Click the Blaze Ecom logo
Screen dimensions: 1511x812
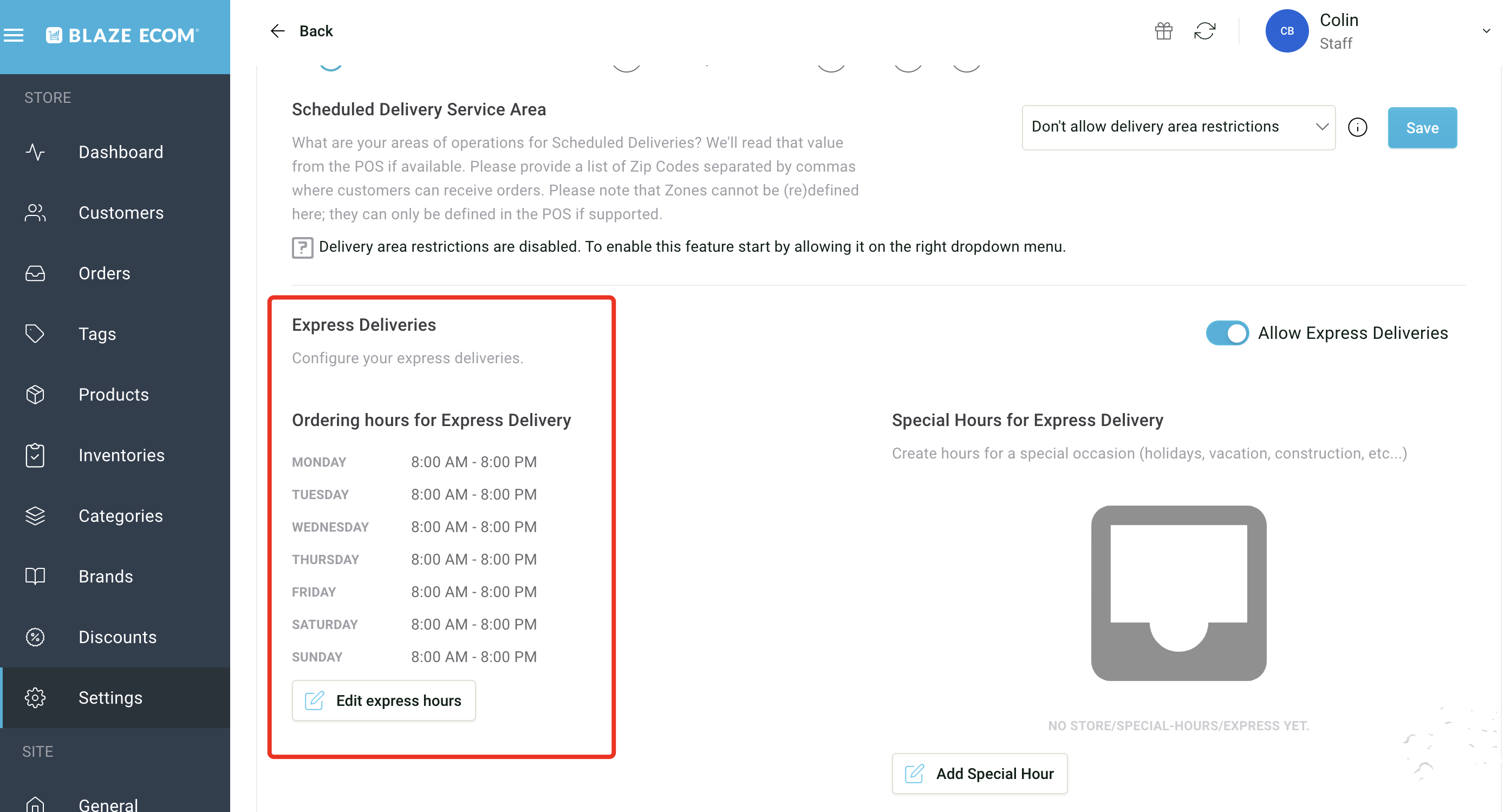pyautogui.click(x=122, y=36)
